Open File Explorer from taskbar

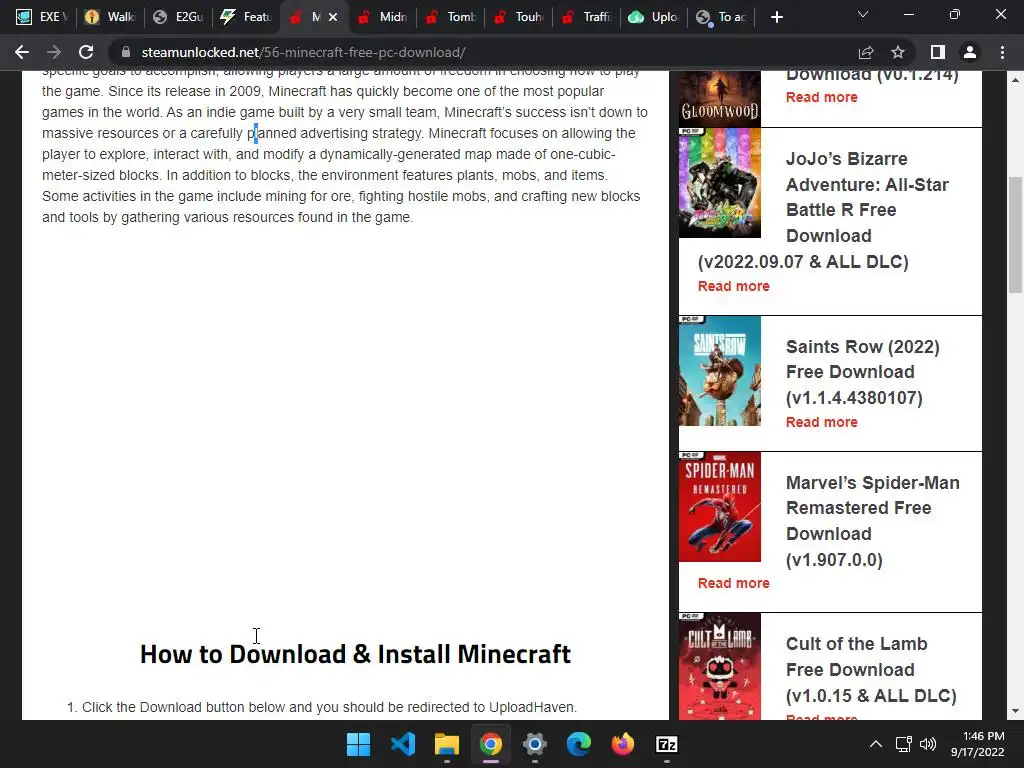447,744
